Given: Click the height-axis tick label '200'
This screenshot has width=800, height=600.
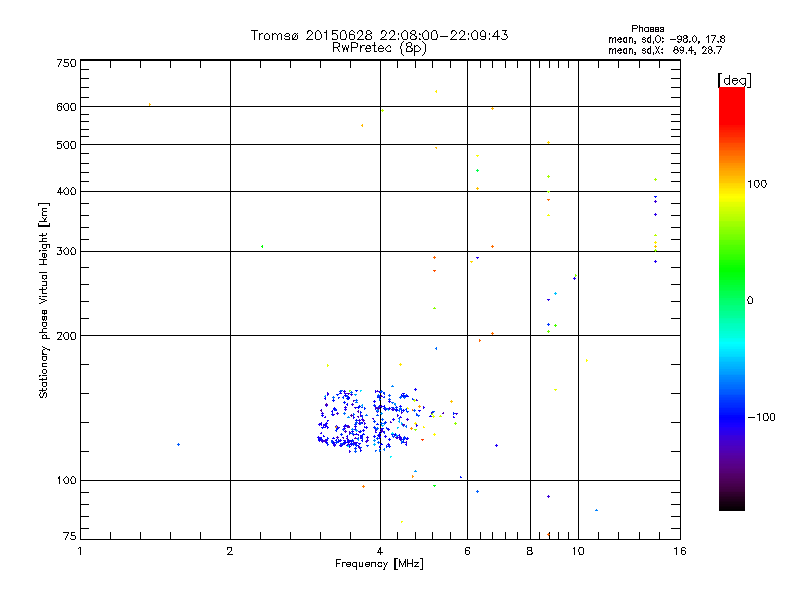Looking at the screenshot, I should point(66,336).
